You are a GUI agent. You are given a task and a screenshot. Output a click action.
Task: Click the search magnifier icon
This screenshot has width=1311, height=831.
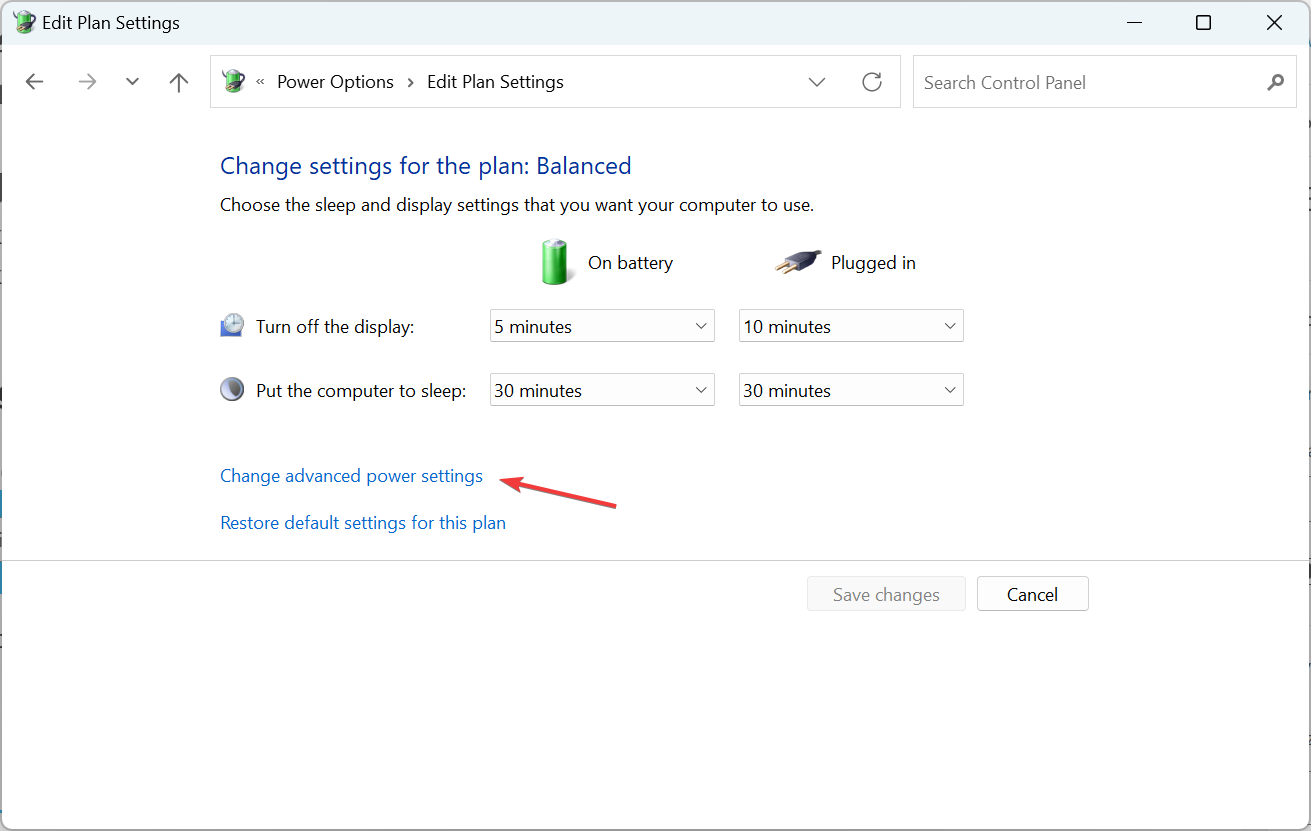[1275, 82]
